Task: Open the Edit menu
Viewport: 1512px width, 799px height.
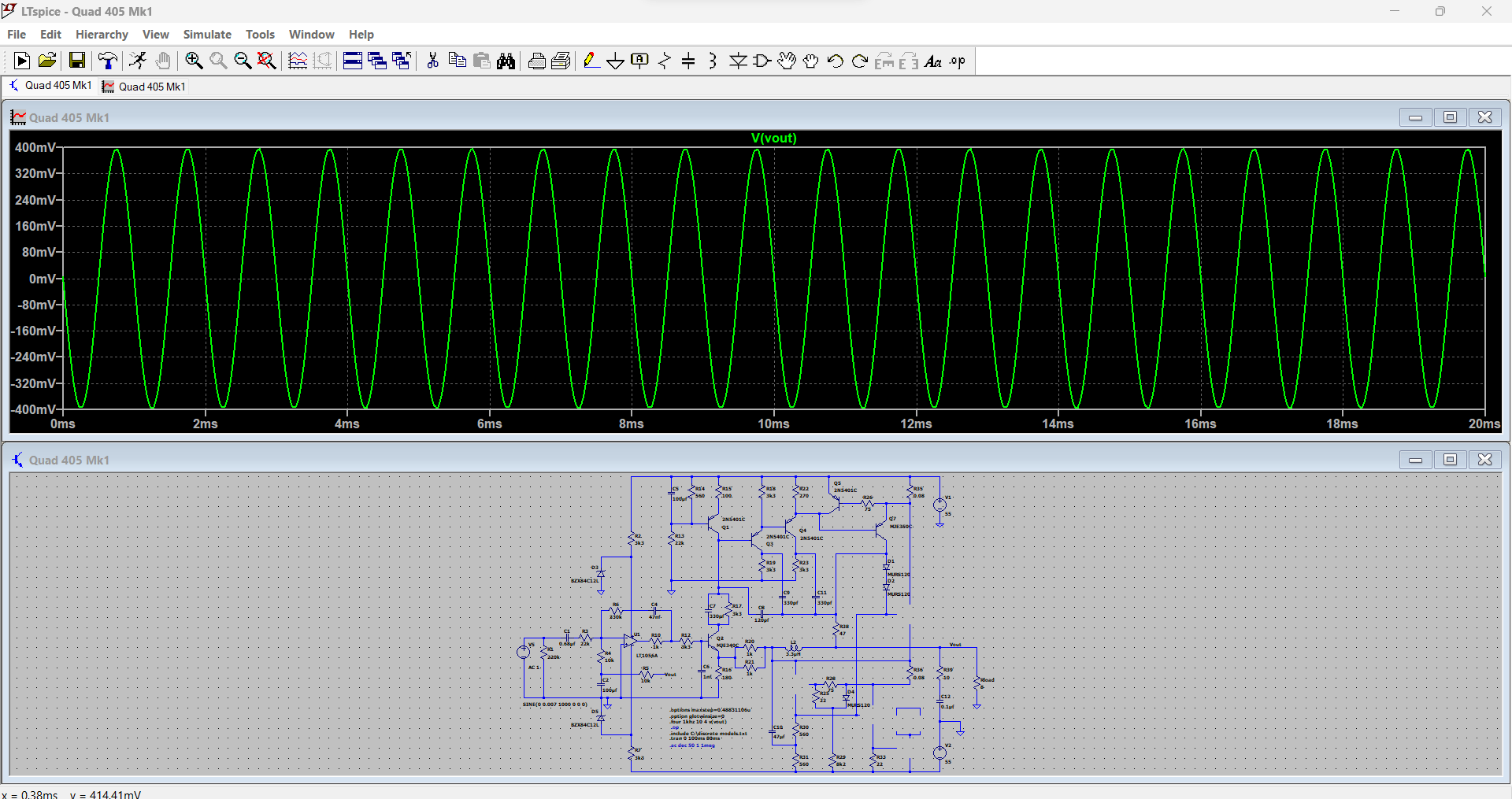Action: [x=50, y=35]
